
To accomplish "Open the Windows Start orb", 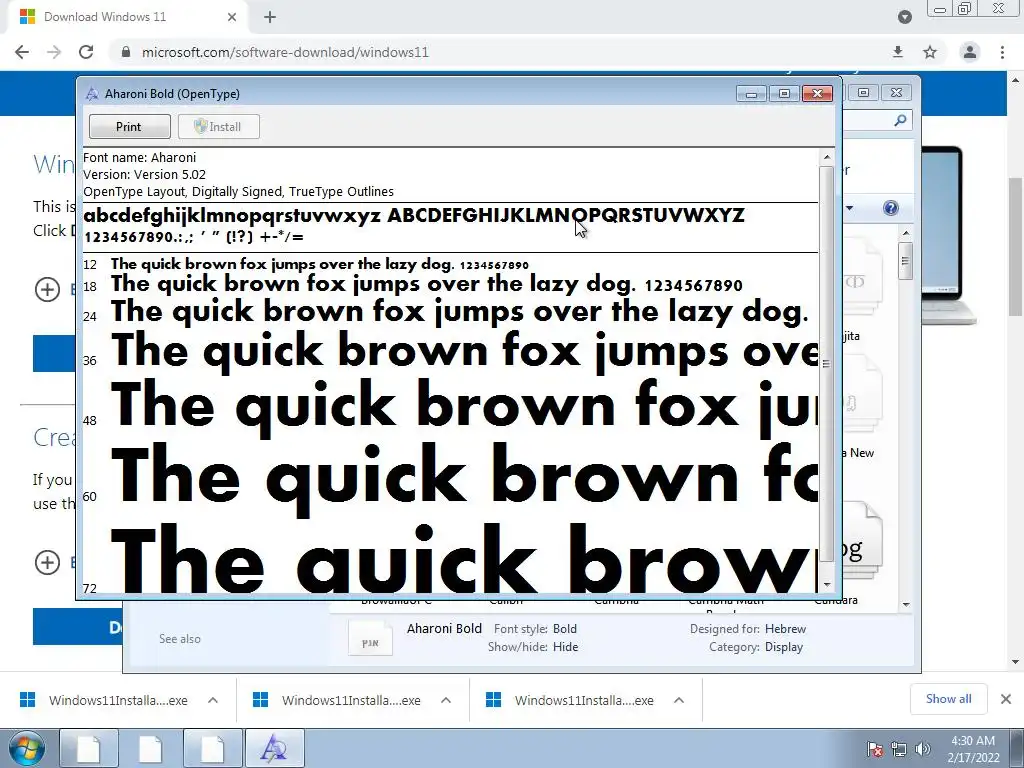I will tap(27, 748).
